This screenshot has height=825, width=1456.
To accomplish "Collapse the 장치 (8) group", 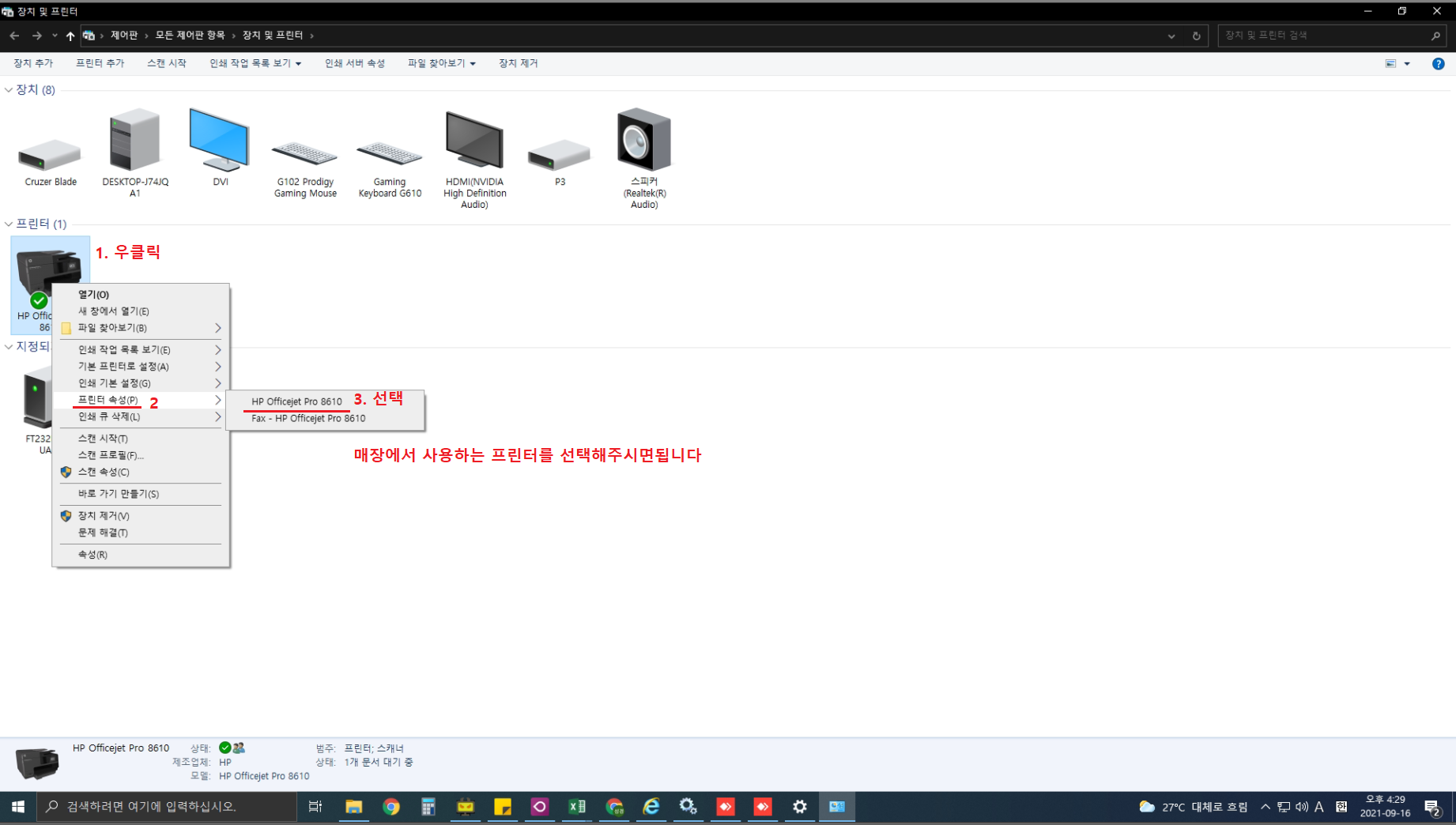I will pos(9,90).
